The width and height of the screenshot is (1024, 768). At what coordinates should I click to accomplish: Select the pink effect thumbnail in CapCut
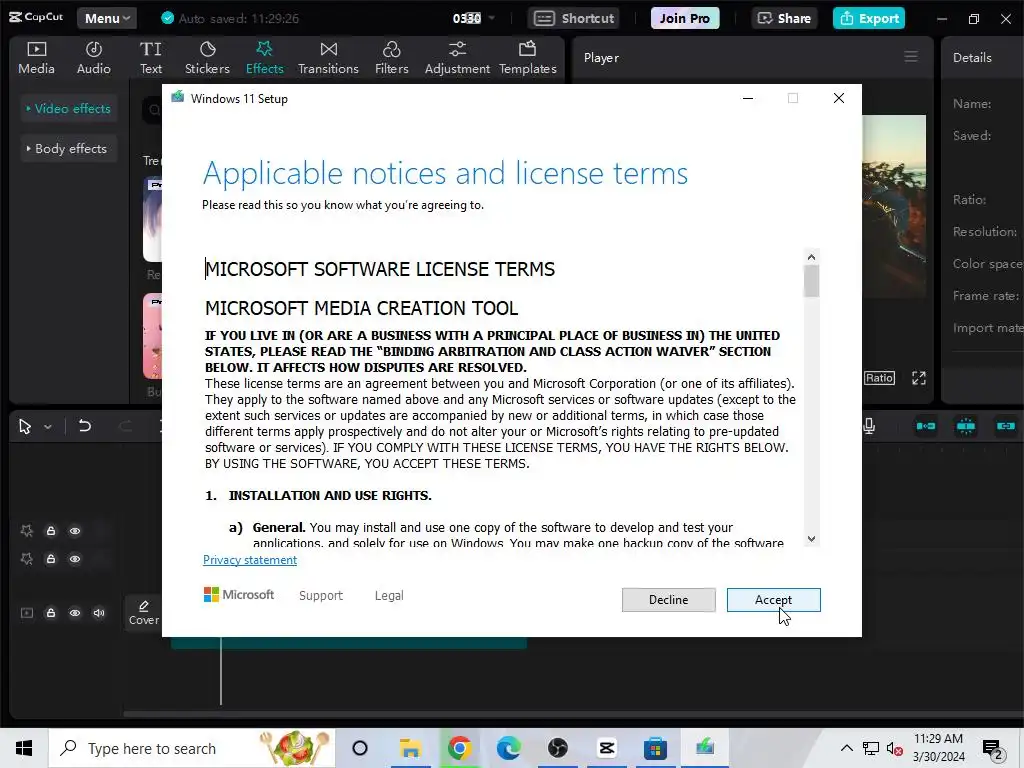(152, 336)
